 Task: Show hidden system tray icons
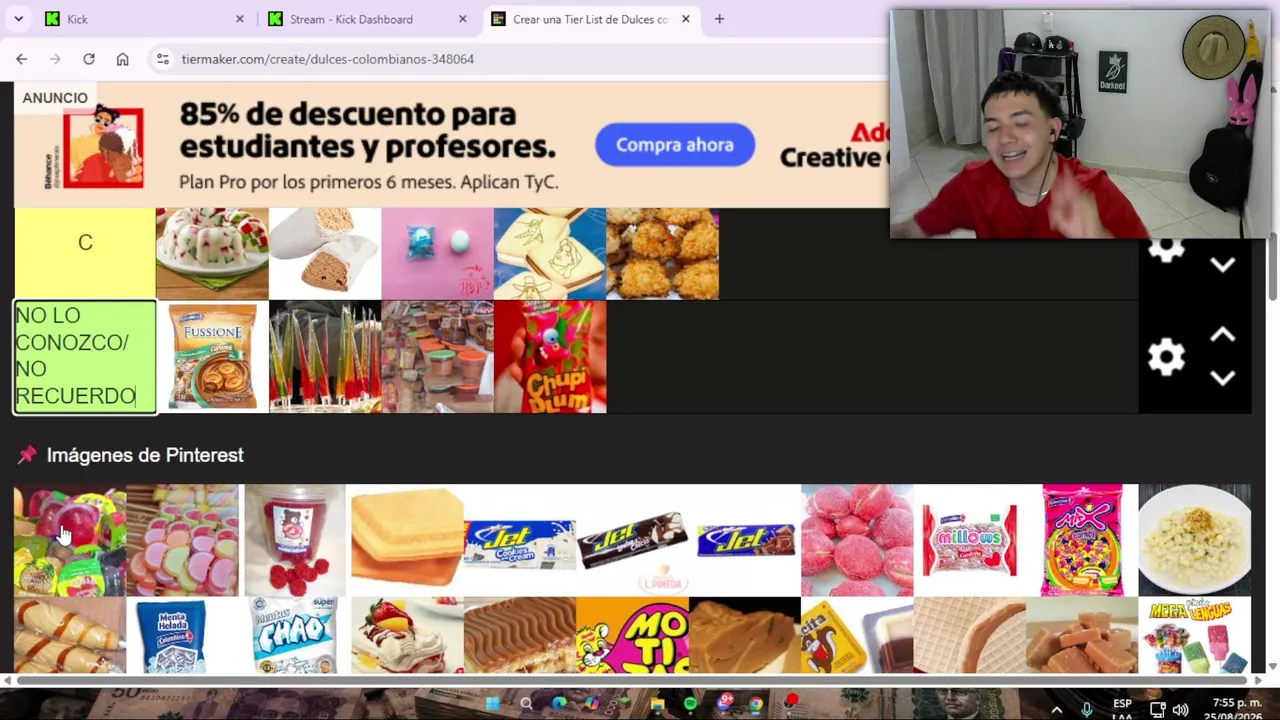pyautogui.click(x=1056, y=710)
